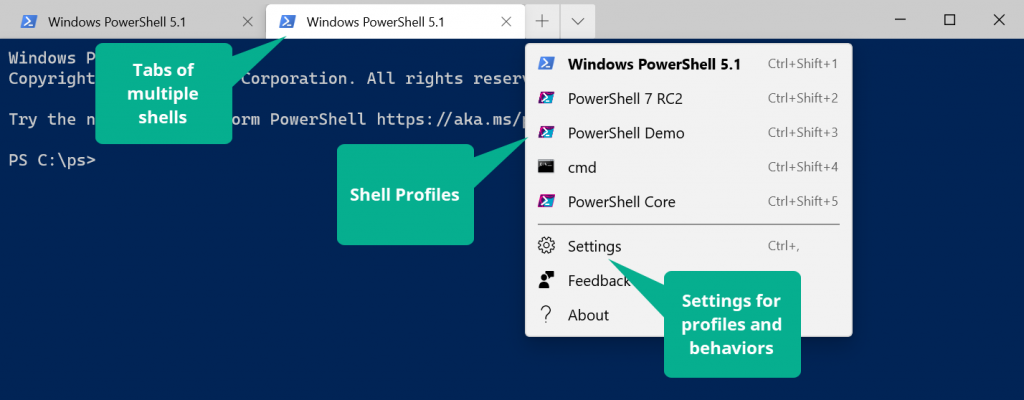Select the bold Windows PowerShell 5.1 menu entry
Image resolution: width=1024 pixels, height=400 pixels.
[654, 64]
